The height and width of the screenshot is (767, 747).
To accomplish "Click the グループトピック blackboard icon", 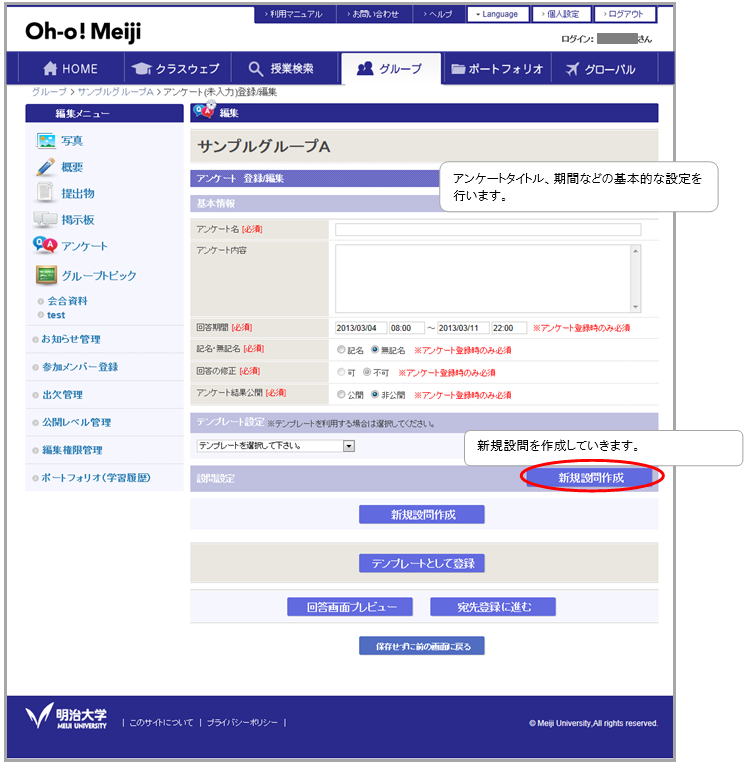I will (x=46, y=275).
